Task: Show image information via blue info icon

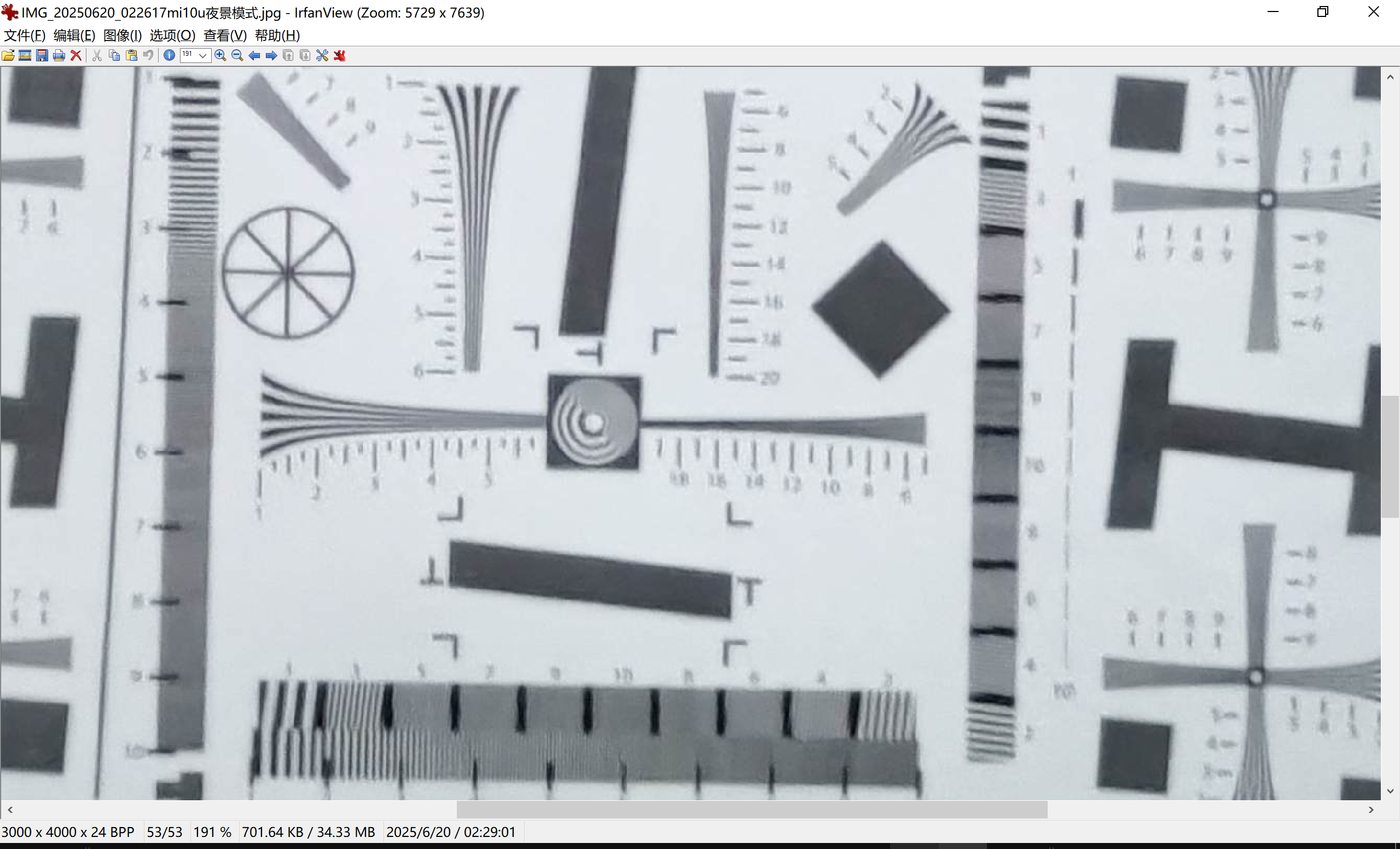Action: 169,55
